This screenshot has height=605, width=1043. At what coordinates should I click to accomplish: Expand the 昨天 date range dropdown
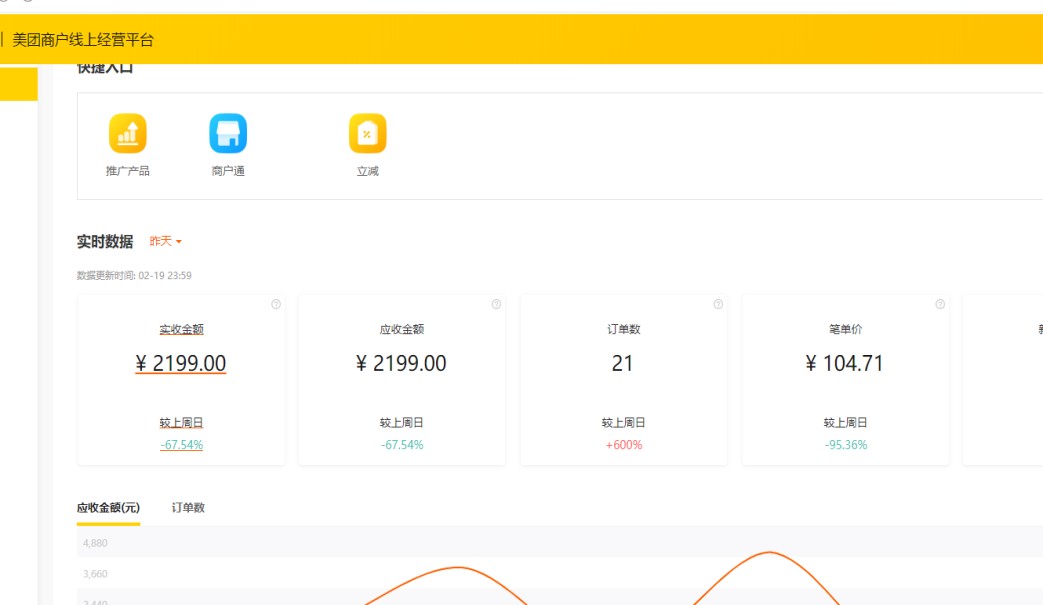click(x=165, y=242)
